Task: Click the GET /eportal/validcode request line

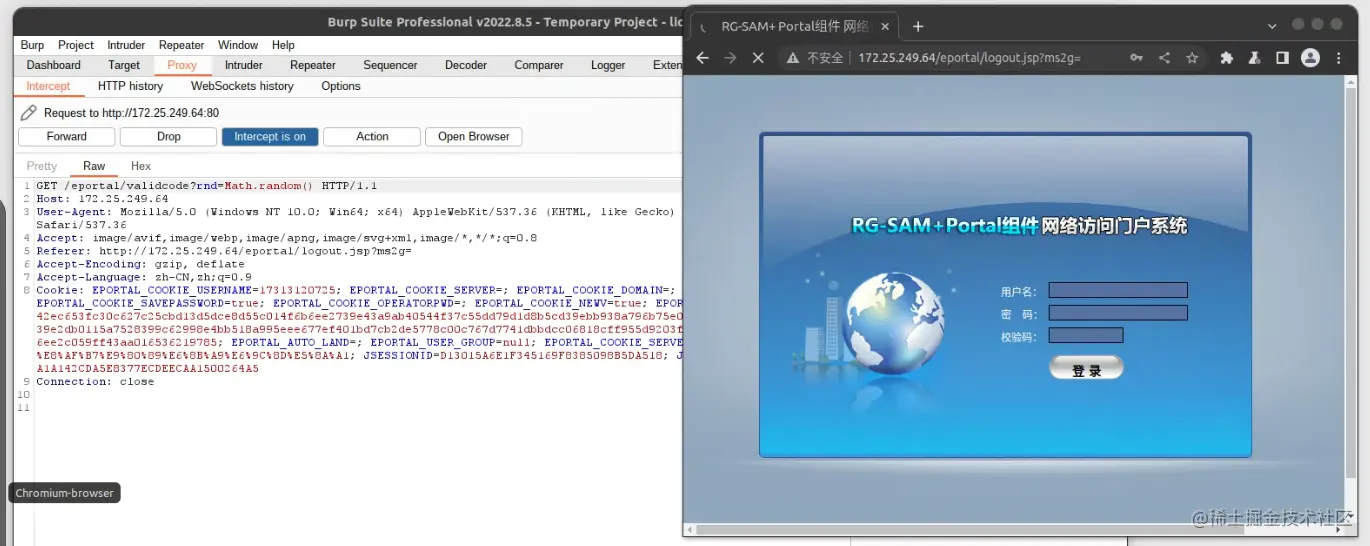Action: click(206, 186)
